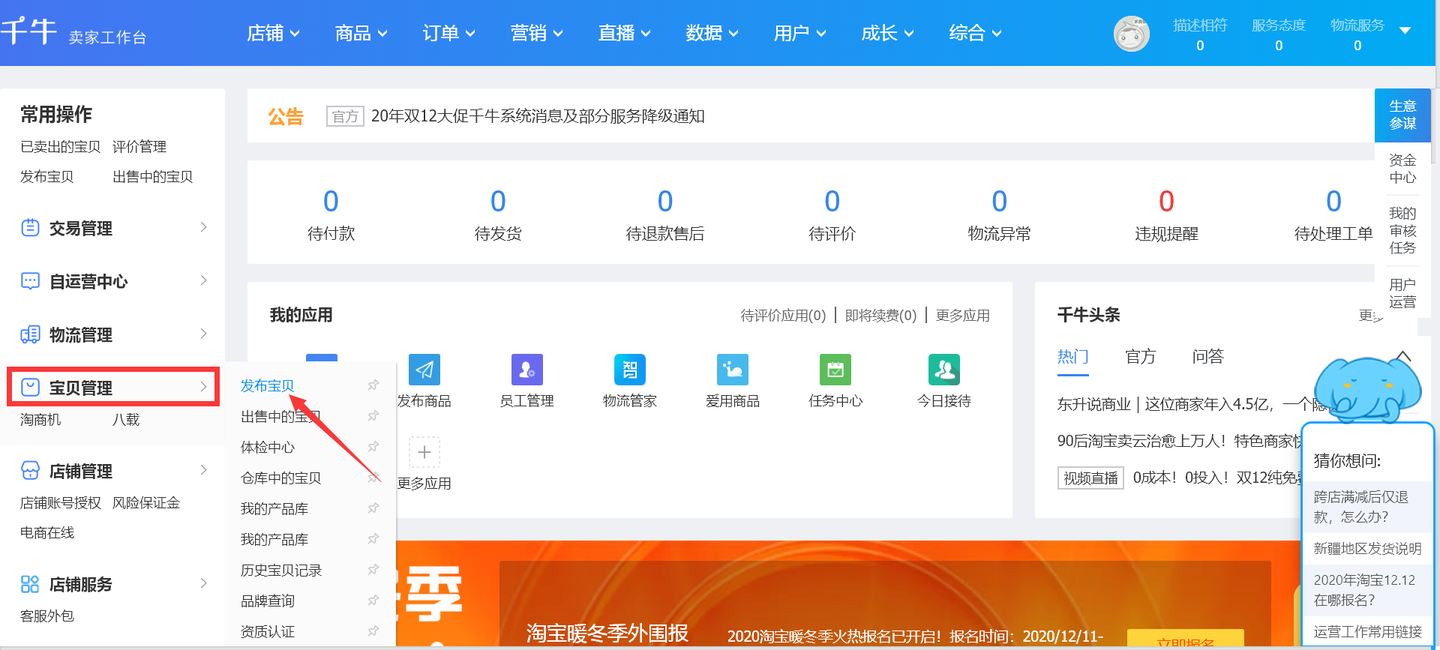Select 资质认证 in the submenu

[x=268, y=632]
